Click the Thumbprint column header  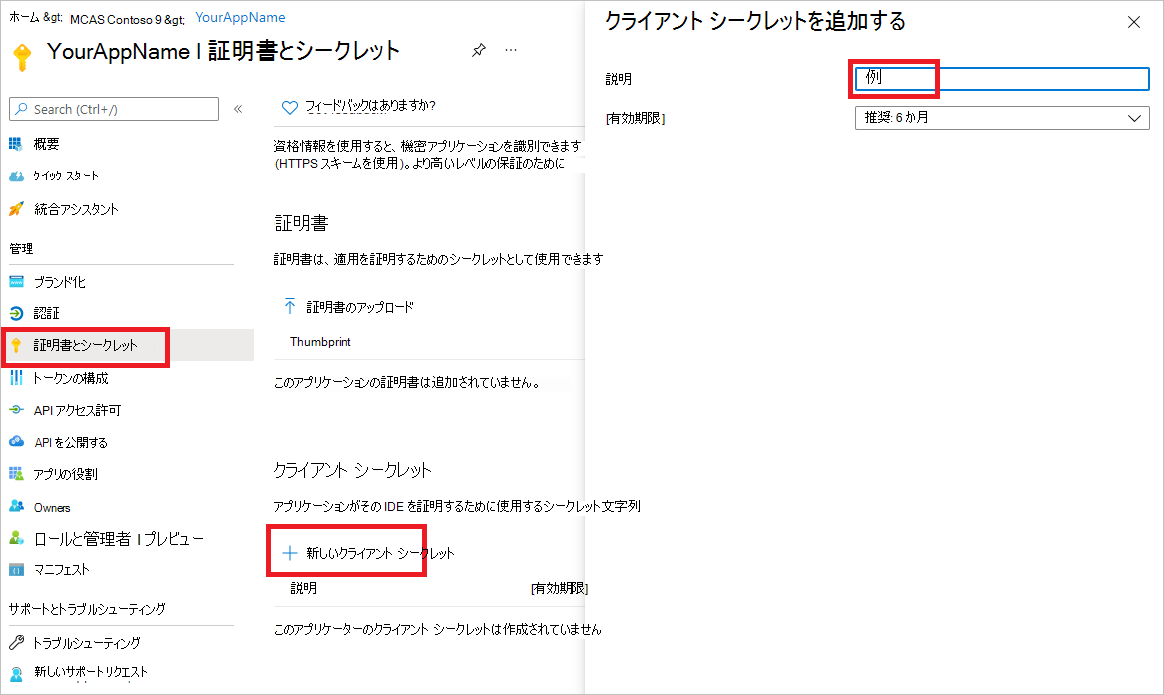[320, 342]
